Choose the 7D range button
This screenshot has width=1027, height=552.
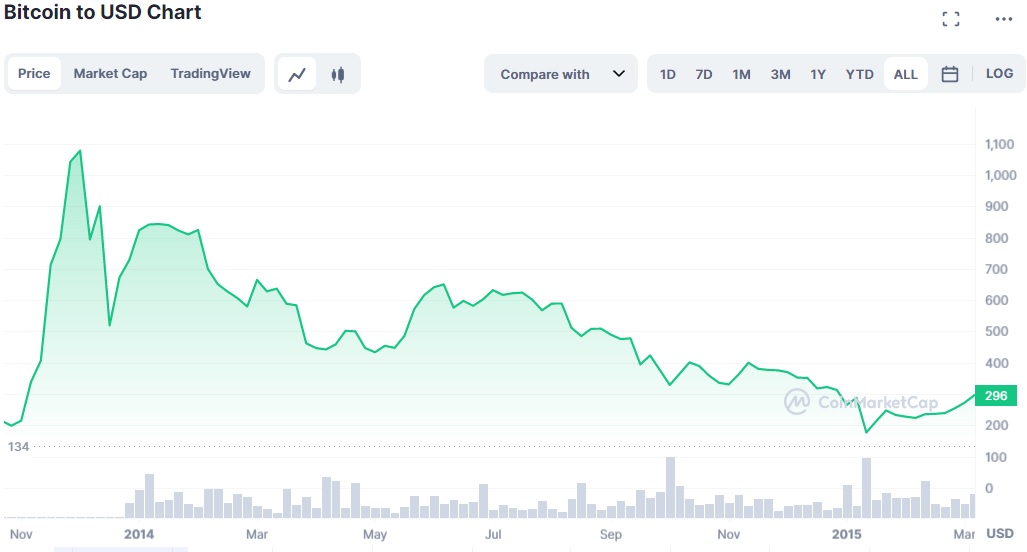(x=704, y=74)
